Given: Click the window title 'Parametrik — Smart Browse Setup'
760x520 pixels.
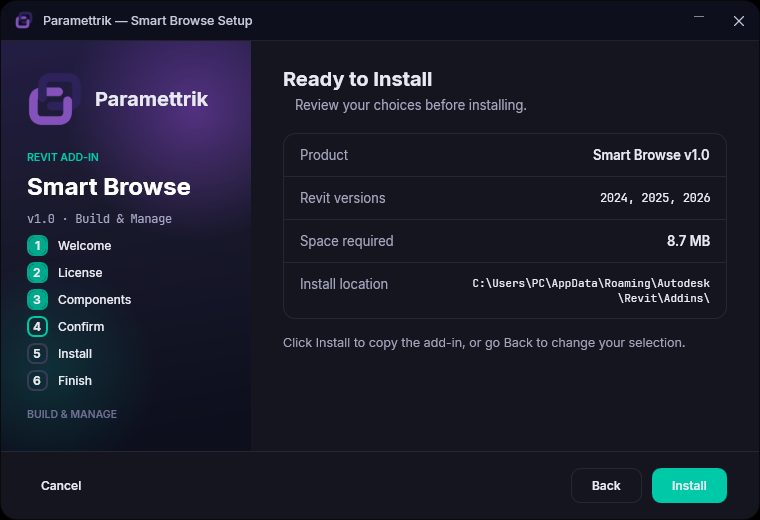Looking at the screenshot, I should (148, 21).
